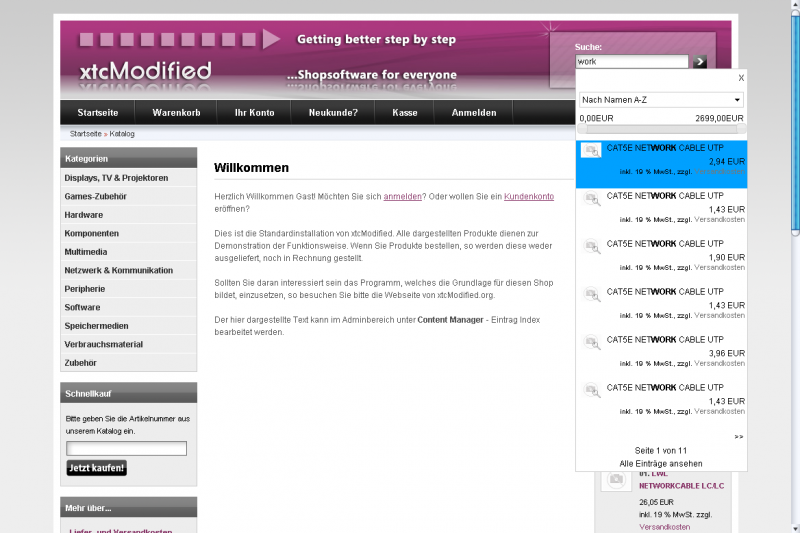Open the Kasse nav menu item
Screen dimensions: 800x533
(x=405, y=113)
